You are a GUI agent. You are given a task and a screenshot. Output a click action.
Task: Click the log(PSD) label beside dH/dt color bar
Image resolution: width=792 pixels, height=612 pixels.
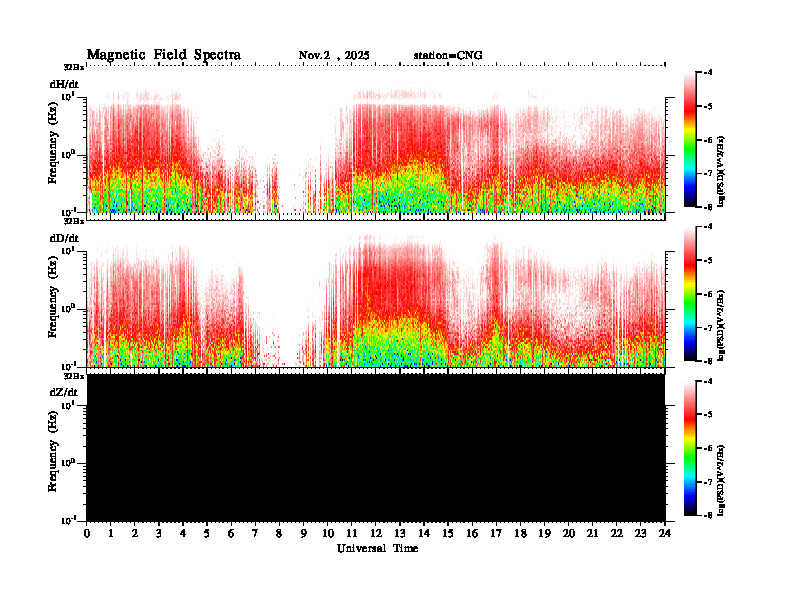coord(721,171)
